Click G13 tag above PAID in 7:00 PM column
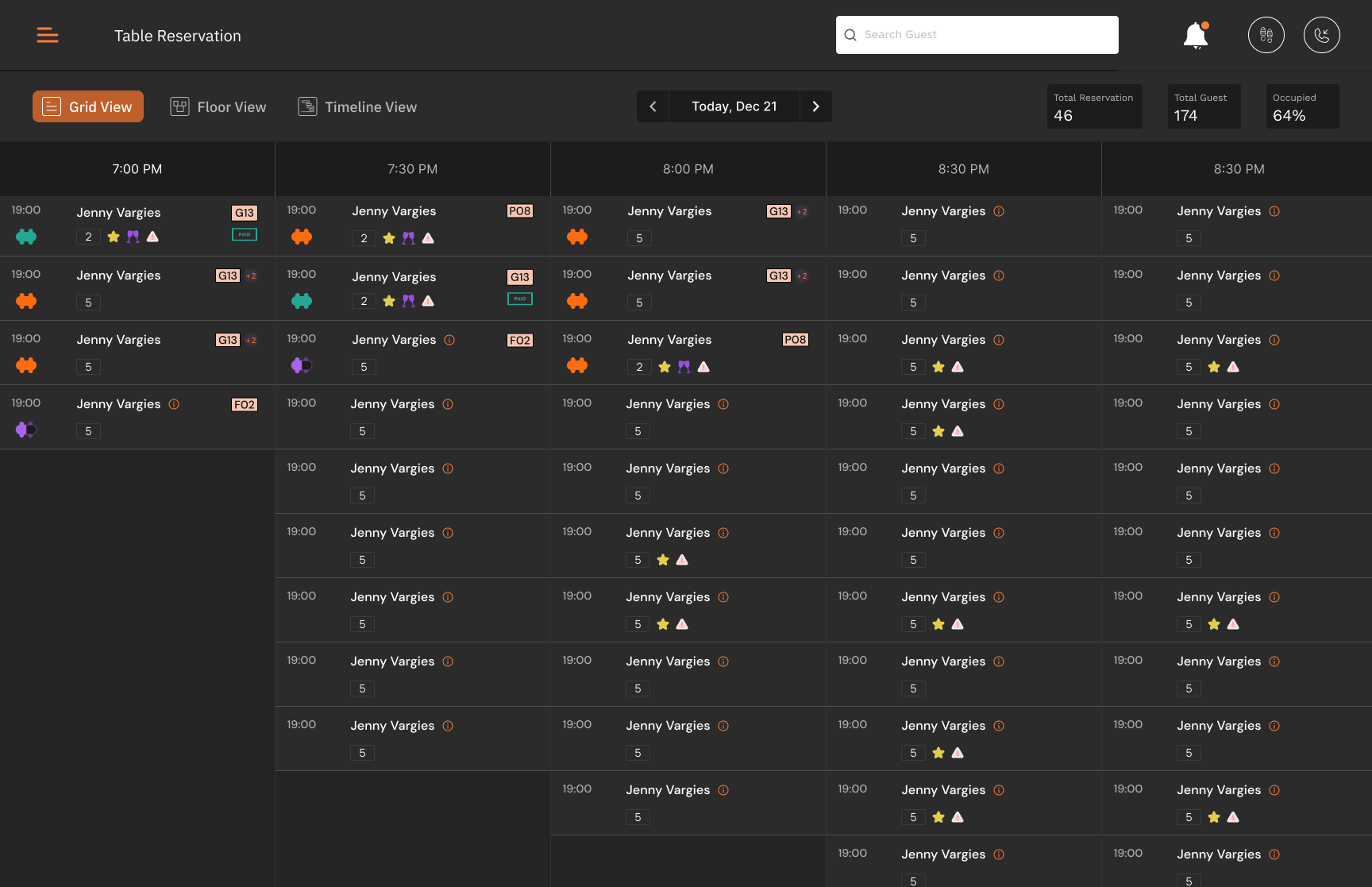 click(x=245, y=213)
